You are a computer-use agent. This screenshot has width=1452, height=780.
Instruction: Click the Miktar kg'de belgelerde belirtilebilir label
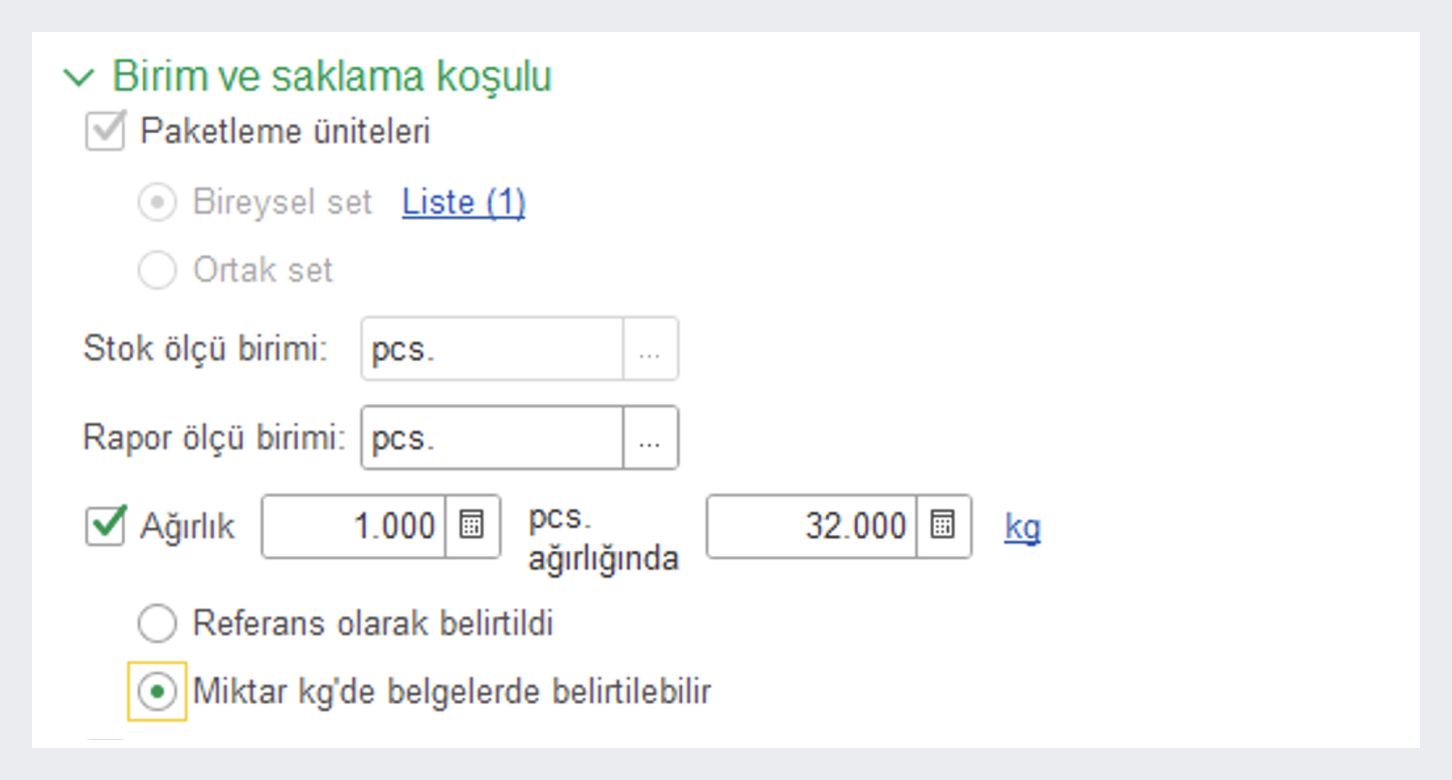tap(451, 692)
